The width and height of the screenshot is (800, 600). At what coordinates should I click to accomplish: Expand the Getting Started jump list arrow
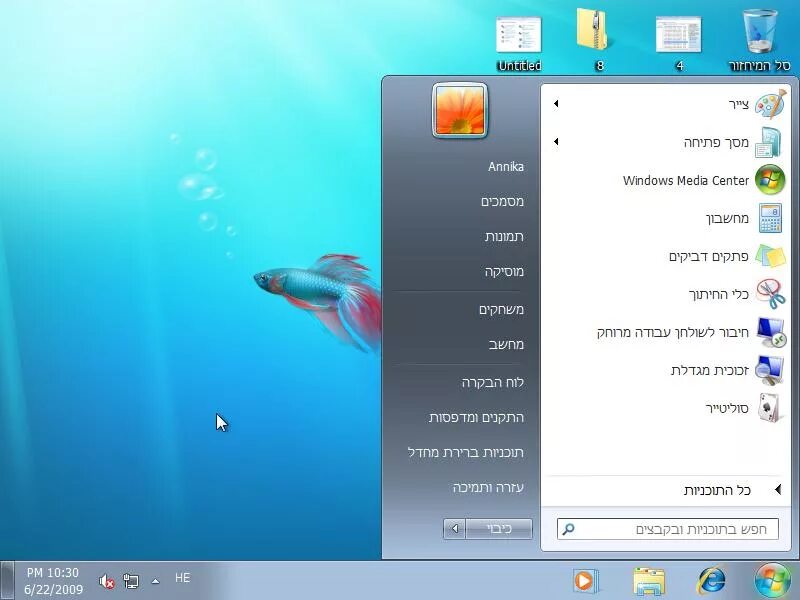point(556,141)
